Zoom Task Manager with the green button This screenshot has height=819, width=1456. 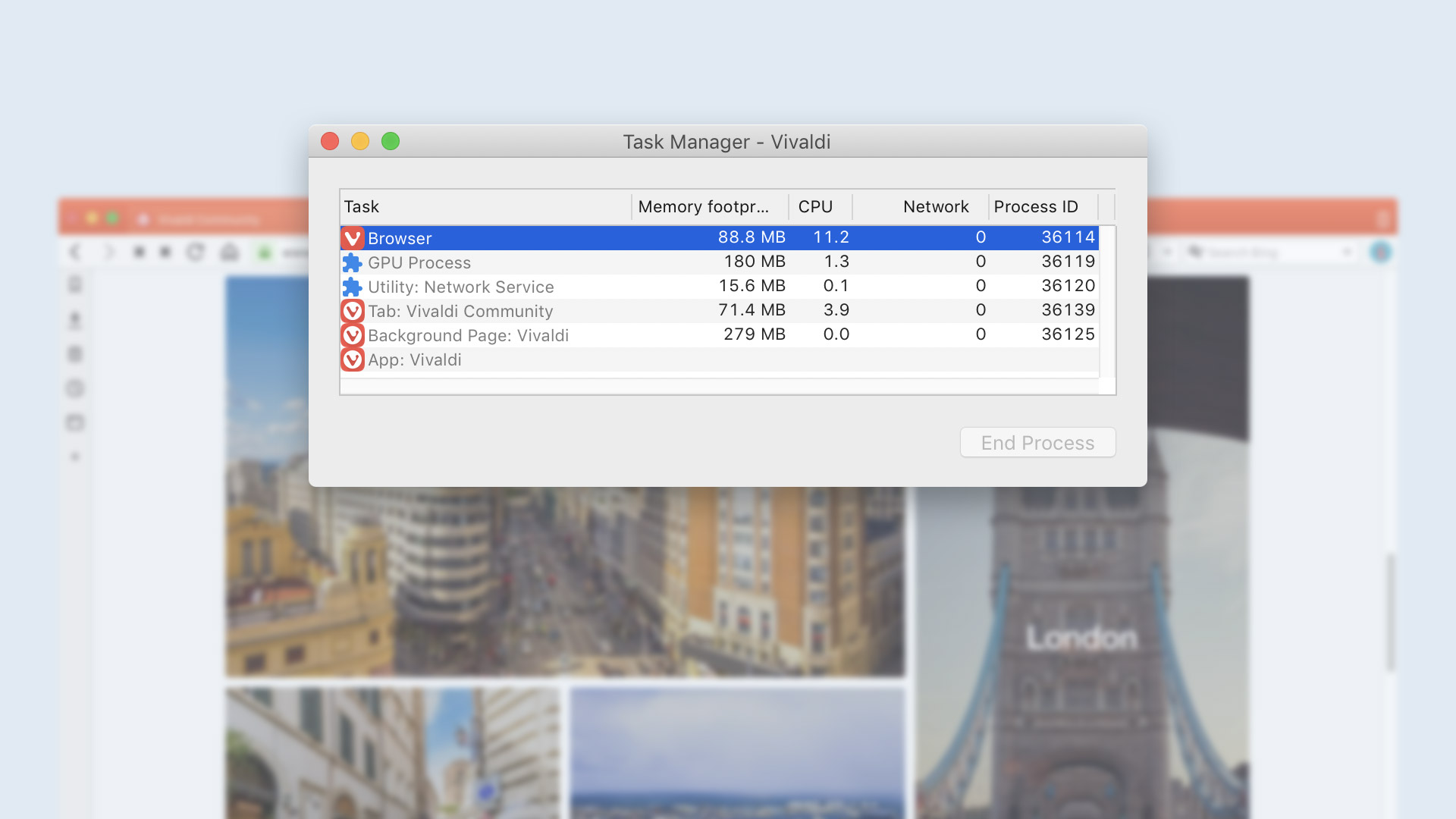point(391,141)
